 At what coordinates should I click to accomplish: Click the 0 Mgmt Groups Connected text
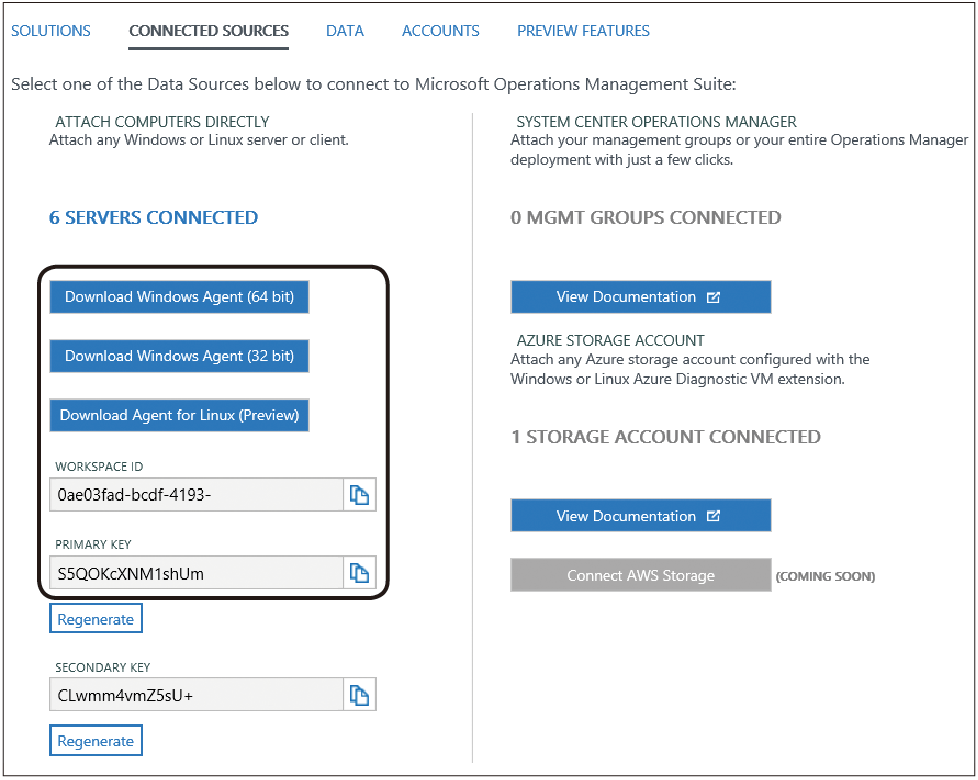[646, 218]
